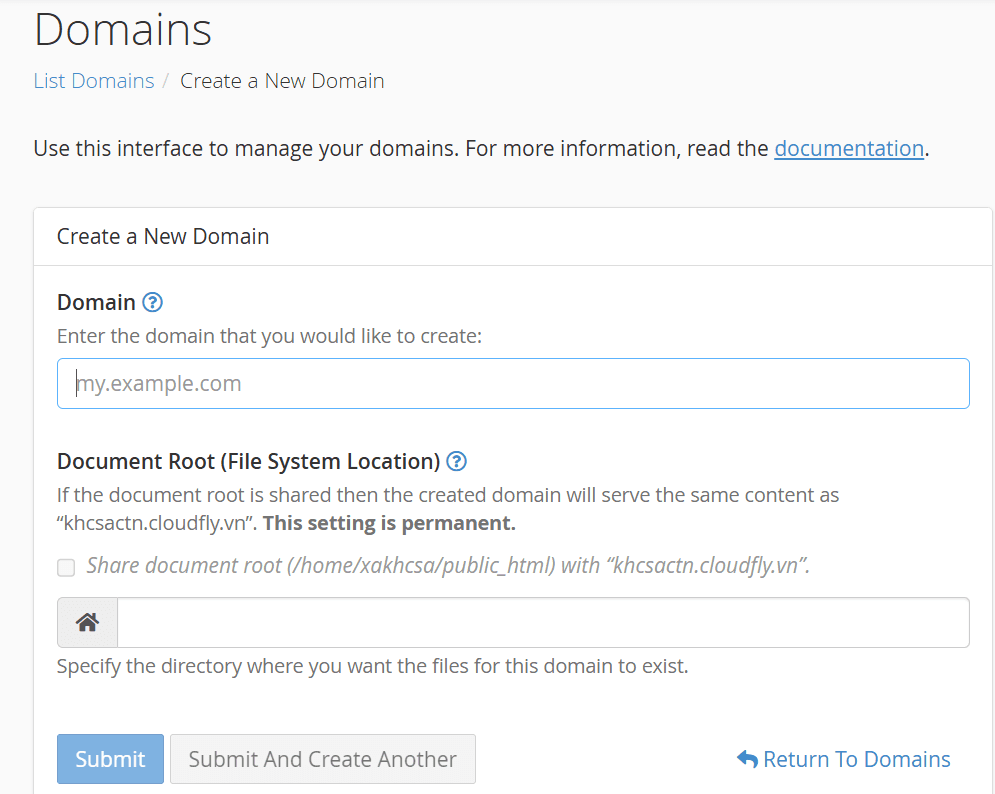Click the "Create a New Domain" panel header
Viewport: 995px width, 794px height.
tap(163, 236)
